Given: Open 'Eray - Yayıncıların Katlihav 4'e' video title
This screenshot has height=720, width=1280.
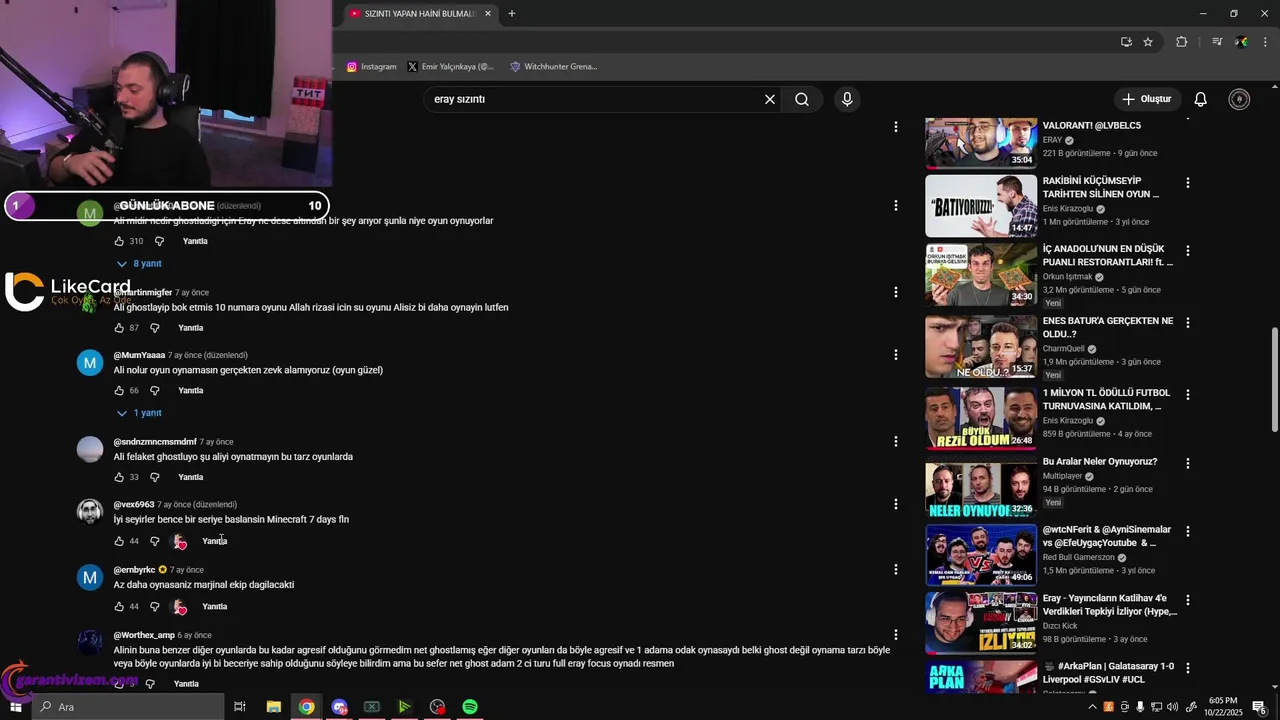Looking at the screenshot, I should (x=1110, y=605).
